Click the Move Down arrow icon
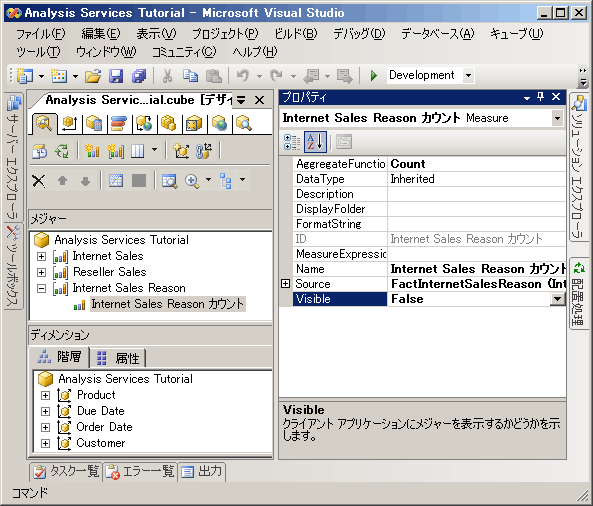Image resolution: width=593 pixels, height=506 pixels. click(85, 181)
